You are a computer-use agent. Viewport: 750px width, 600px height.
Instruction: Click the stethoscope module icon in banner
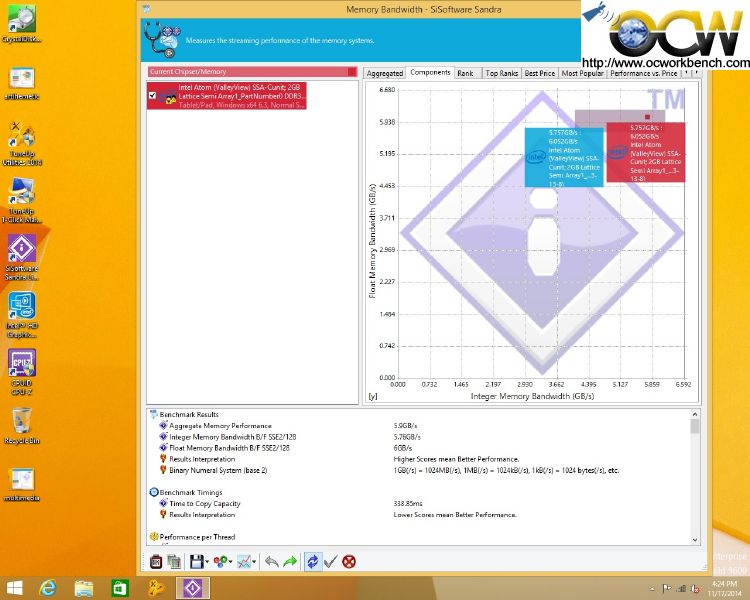tap(162, 40)
